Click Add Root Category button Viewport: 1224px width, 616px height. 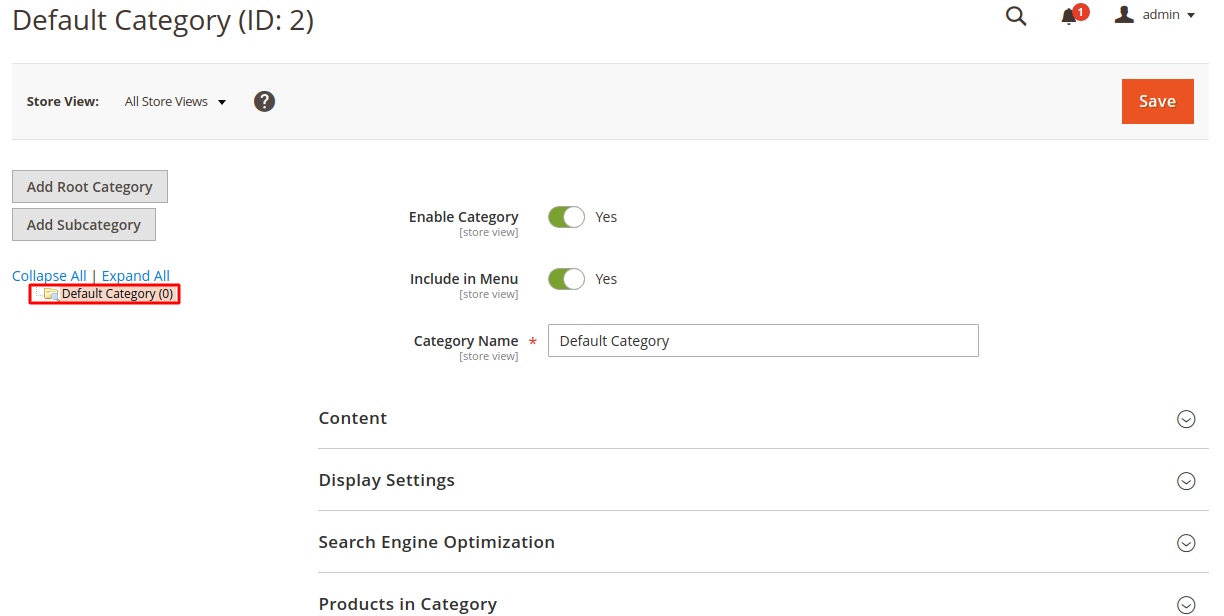click(x=90, y=187)
